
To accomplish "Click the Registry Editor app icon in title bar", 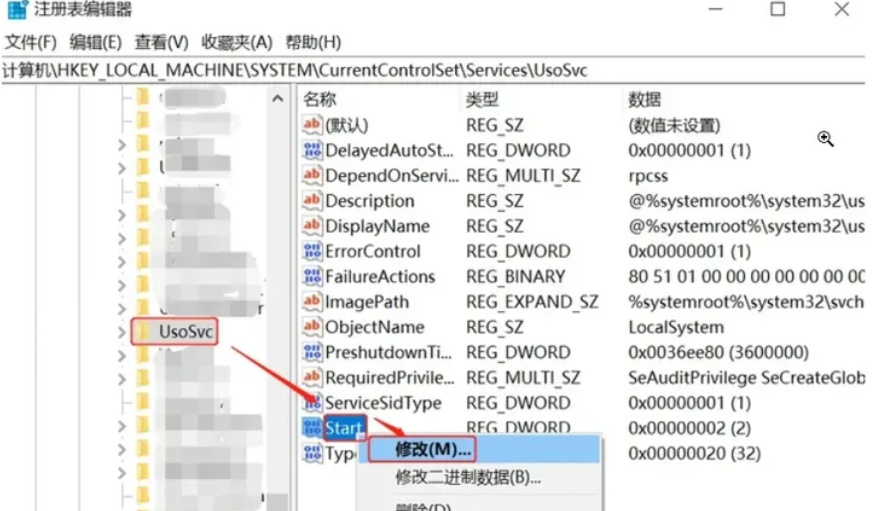I will [x=18, y=10].
